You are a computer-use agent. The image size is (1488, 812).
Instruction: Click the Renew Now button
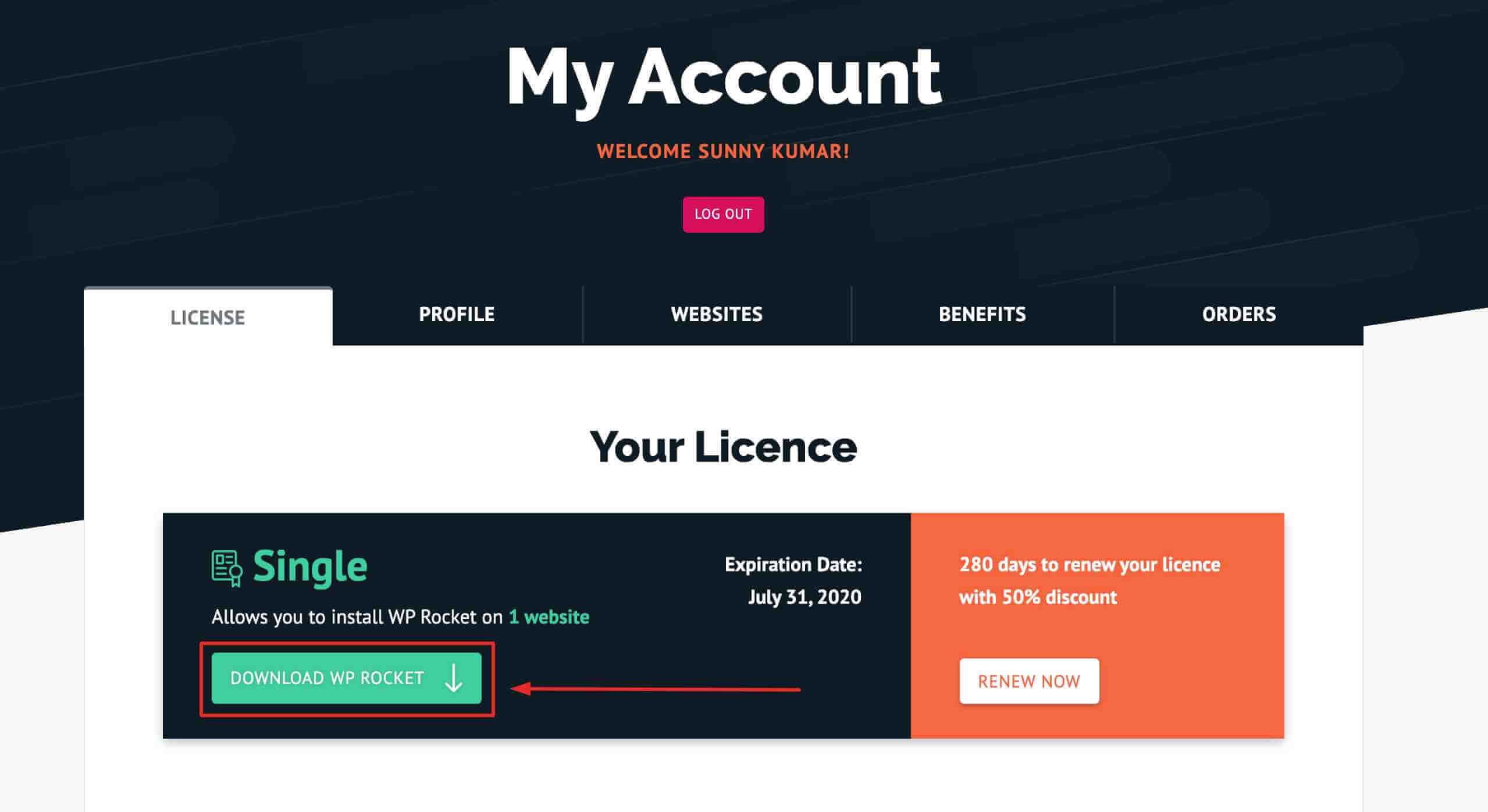tap(1029, 681)
